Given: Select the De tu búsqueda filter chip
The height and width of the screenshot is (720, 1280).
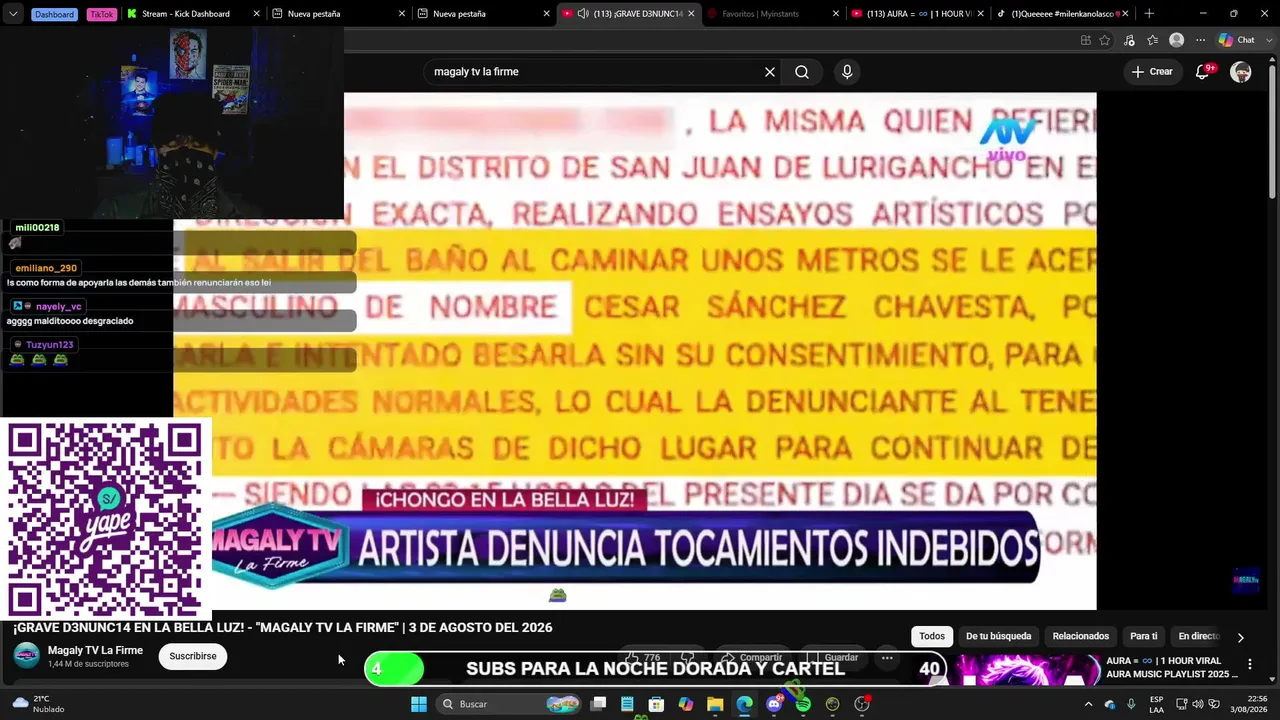Looking at the screenshot, I should tap(998, 636).
